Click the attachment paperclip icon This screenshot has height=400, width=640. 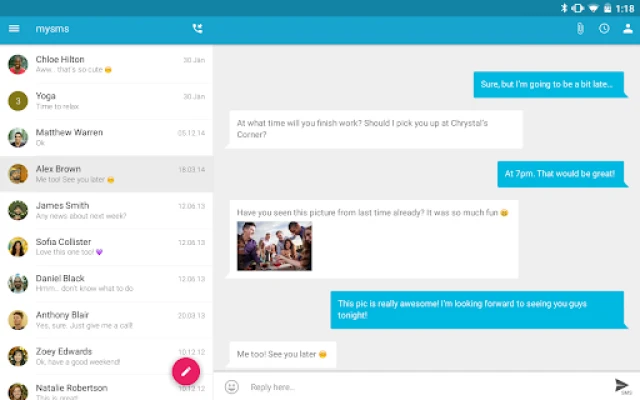pyautogui.click(x=580, y=29)
